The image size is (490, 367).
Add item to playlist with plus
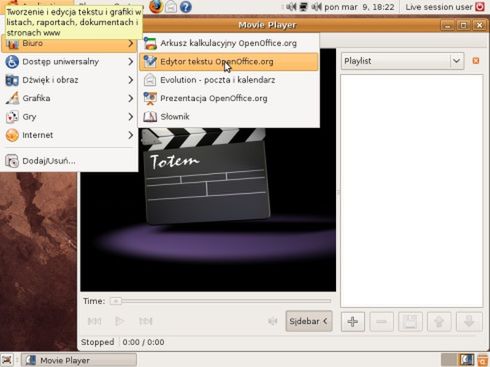pos(353,321)
